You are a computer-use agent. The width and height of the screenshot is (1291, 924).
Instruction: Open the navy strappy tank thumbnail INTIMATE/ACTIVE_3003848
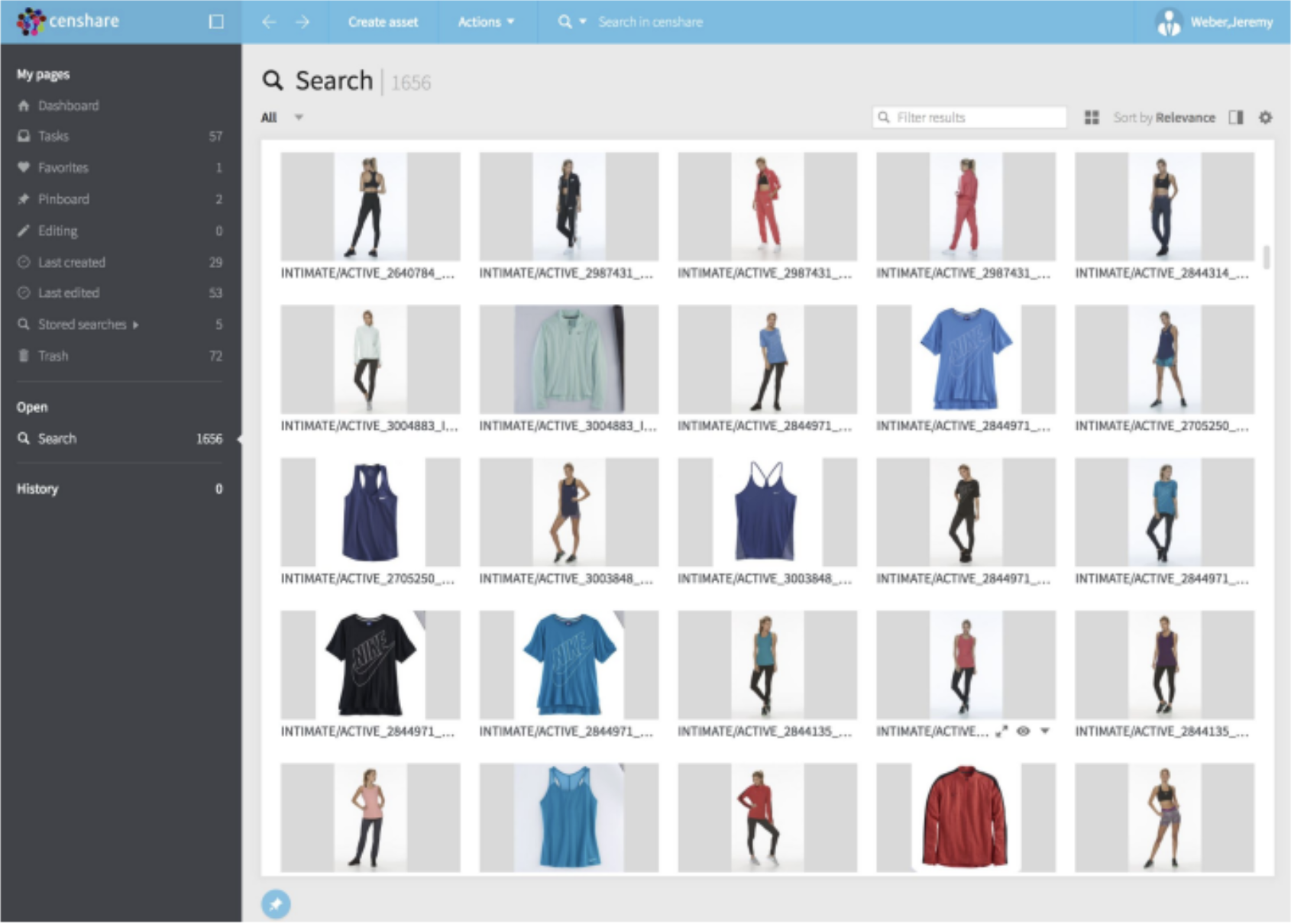[x=767, y=512]
